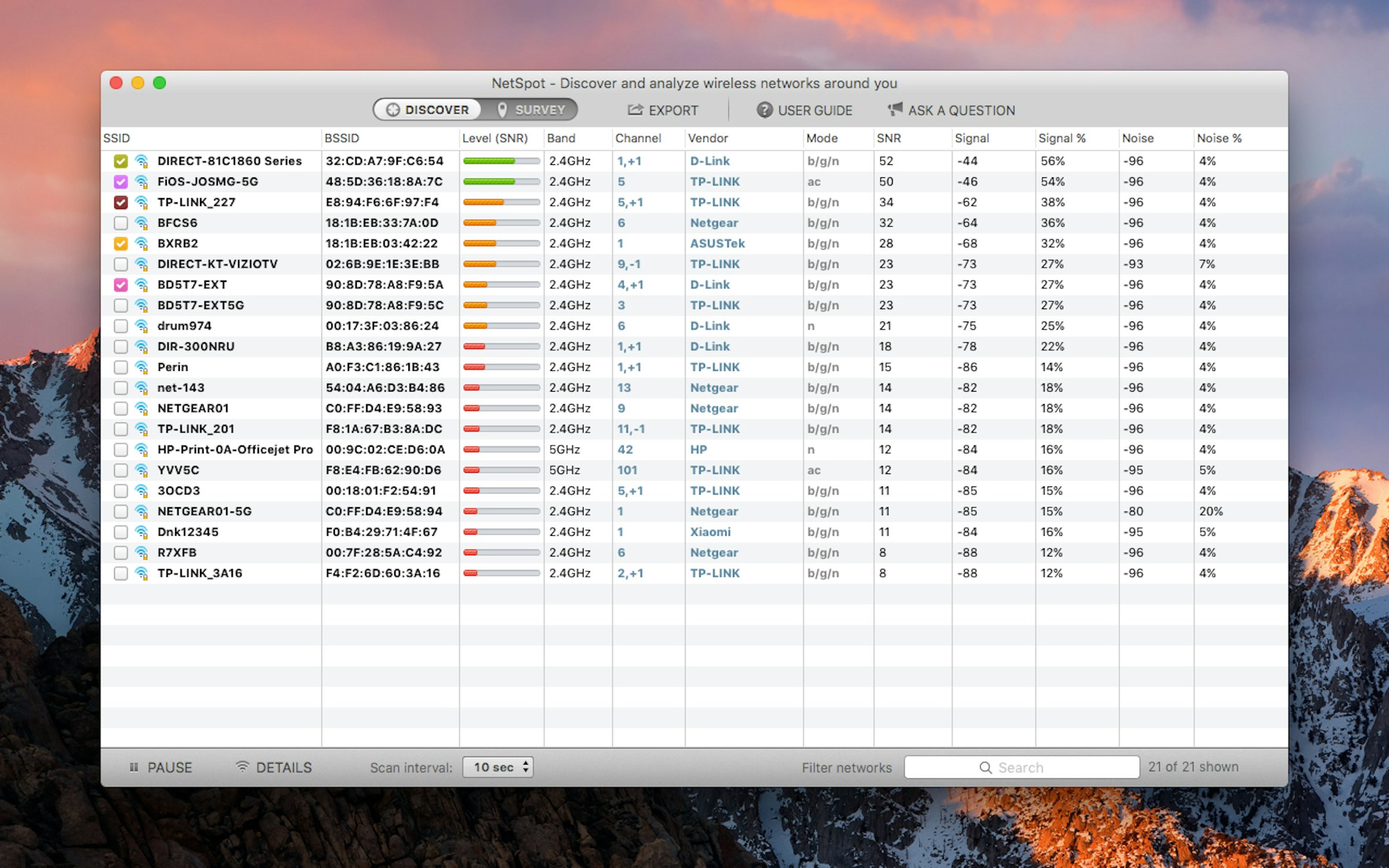1389x868 pixels.
Task: Click the lock badge next to NETGEAR01
Action: coord(145,413)
